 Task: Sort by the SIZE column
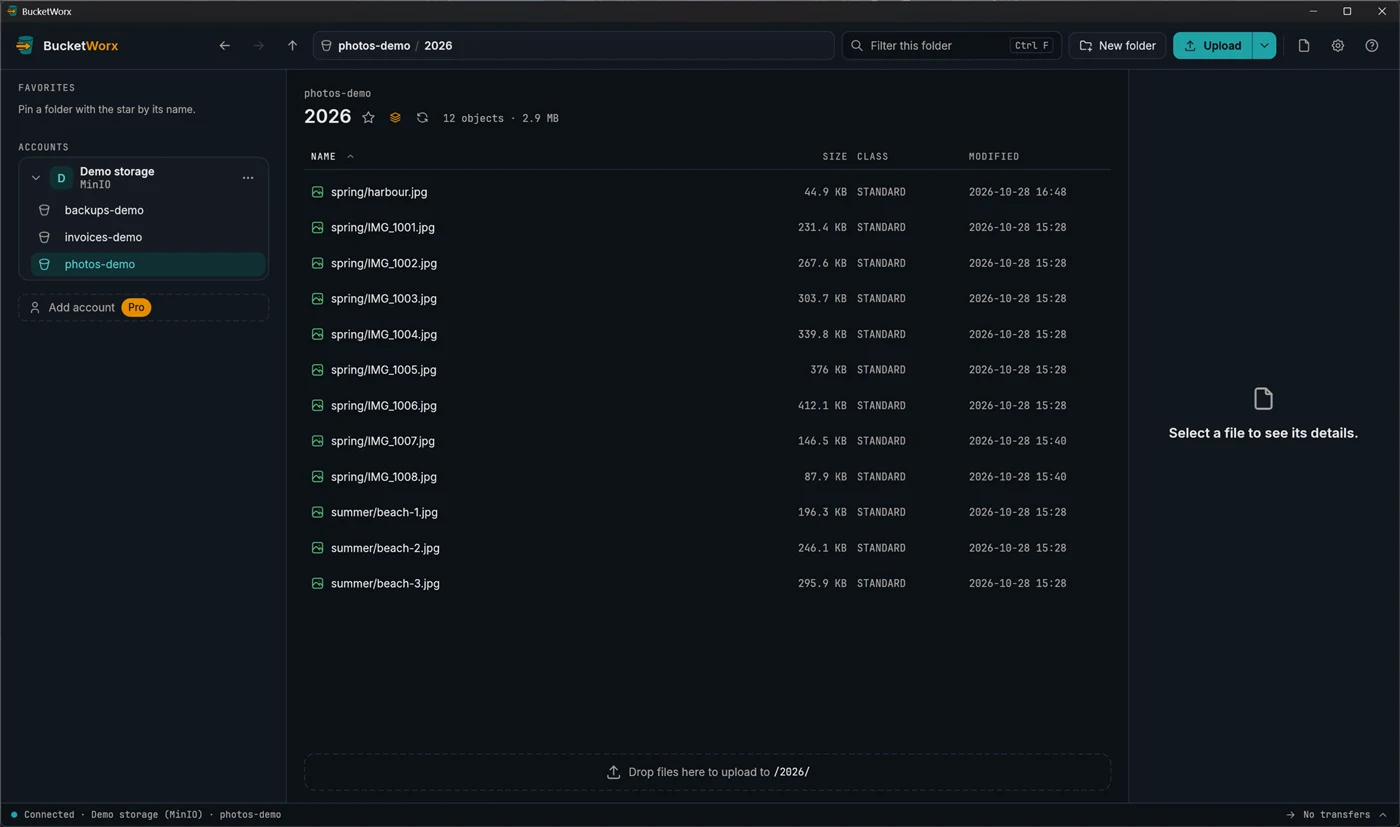coord(834,156)
